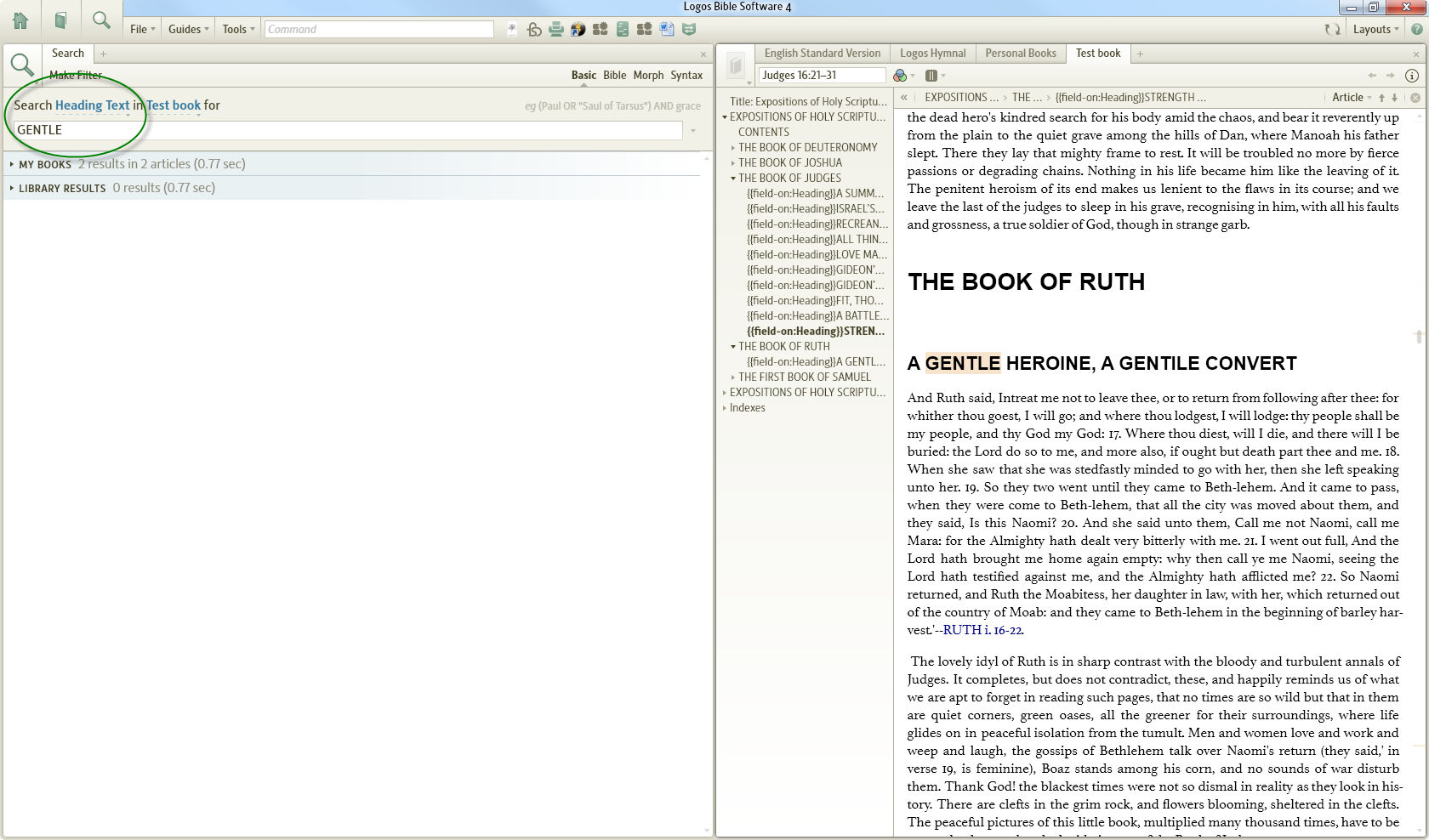This screenshot has height=840, width=1429.
Task: Go to the Home page icon
Action: (20, 20)
